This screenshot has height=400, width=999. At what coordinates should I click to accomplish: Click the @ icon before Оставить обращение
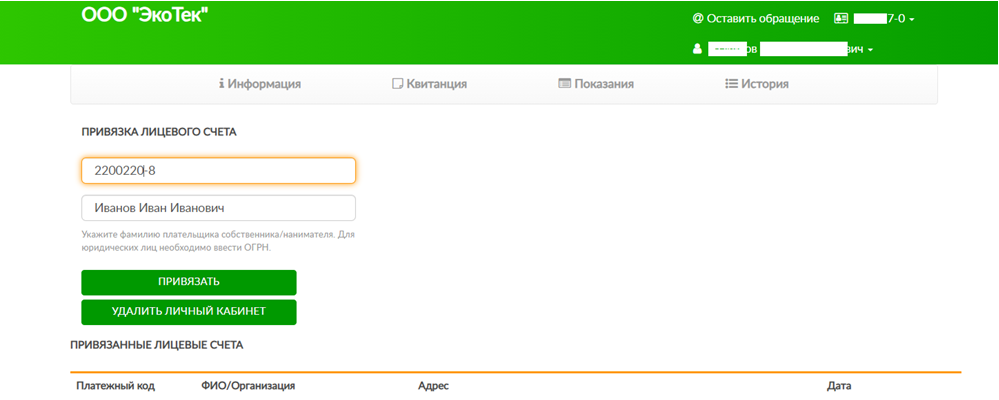pyautogui.click(x=698, y=19)
